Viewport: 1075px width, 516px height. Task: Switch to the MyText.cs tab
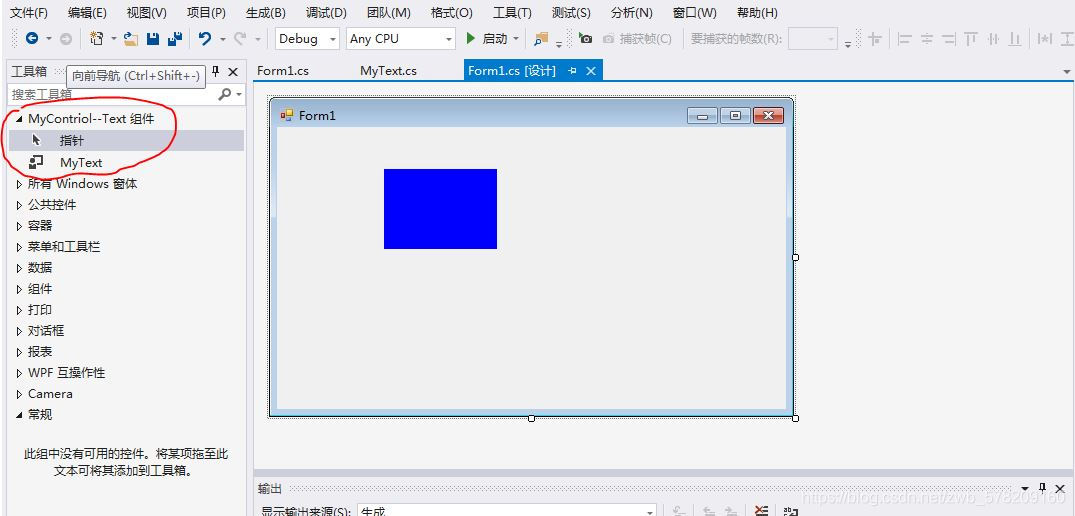point(388,71)
